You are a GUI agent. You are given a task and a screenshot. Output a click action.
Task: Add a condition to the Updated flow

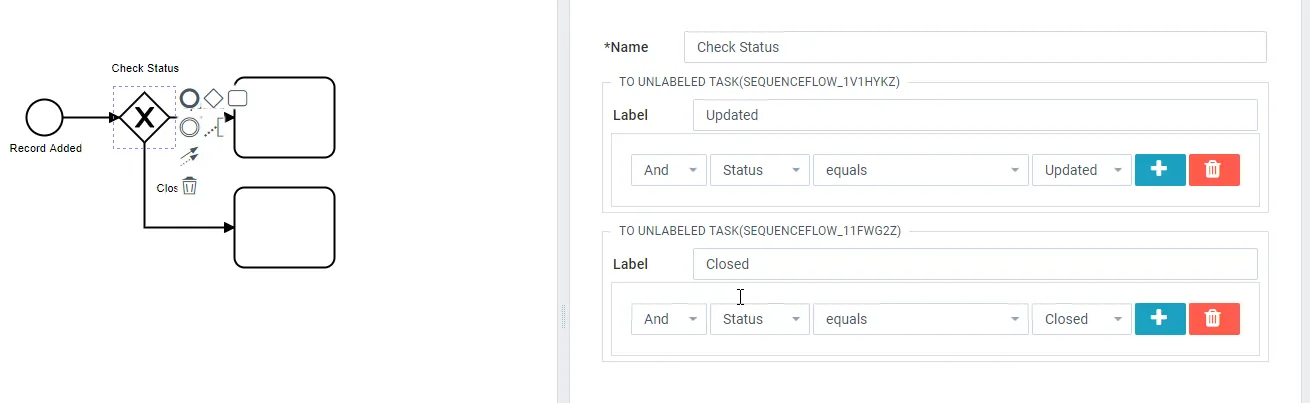click(1160, 170)
